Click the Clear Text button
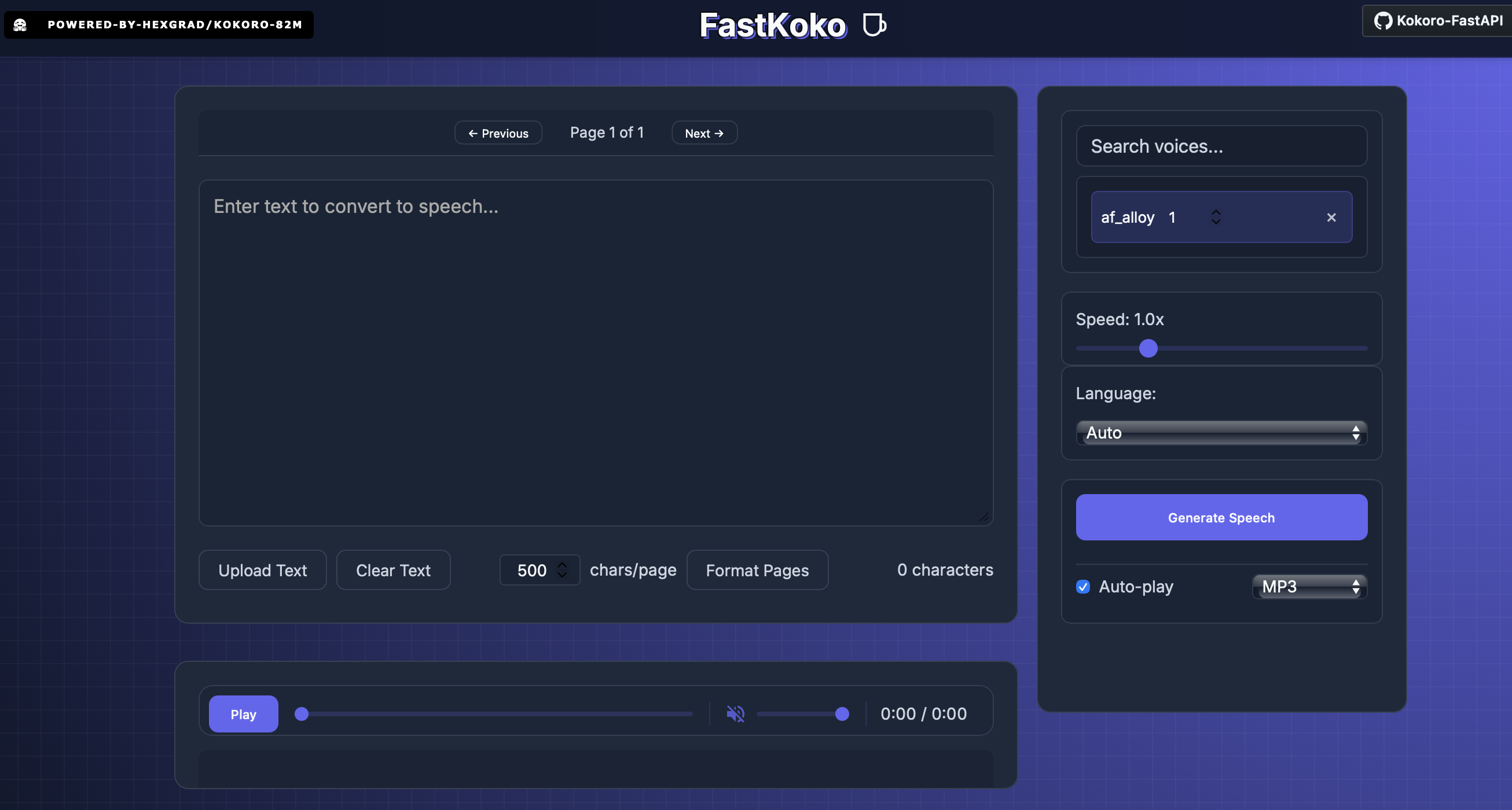Viewport: 1512px width, 810px height. click(x=392, y=570)
